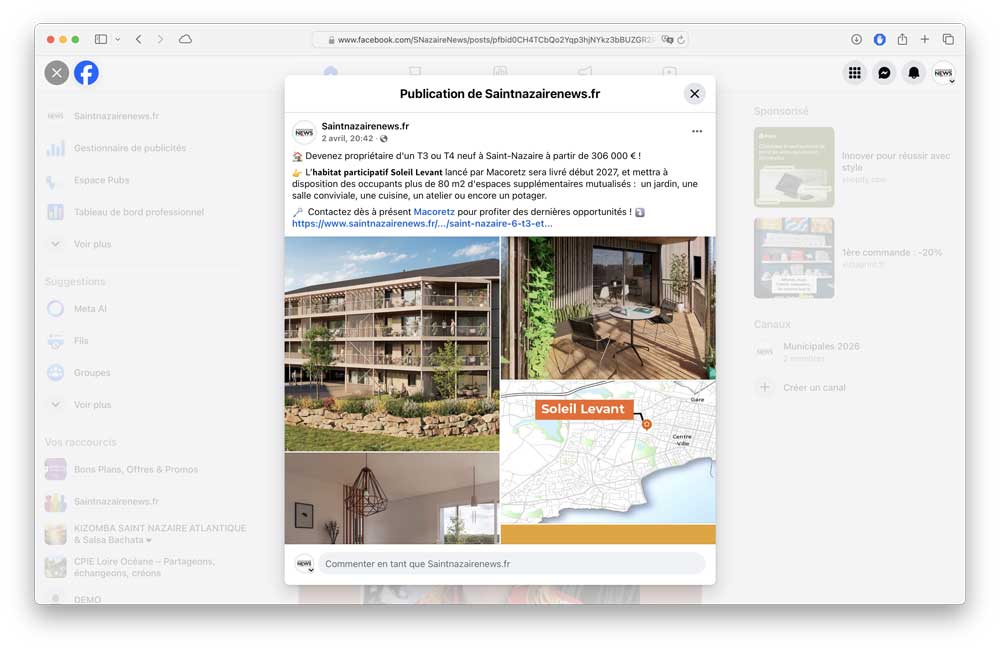
Task: Open the Messenger chat icon
Action: [x=884, y=73]
